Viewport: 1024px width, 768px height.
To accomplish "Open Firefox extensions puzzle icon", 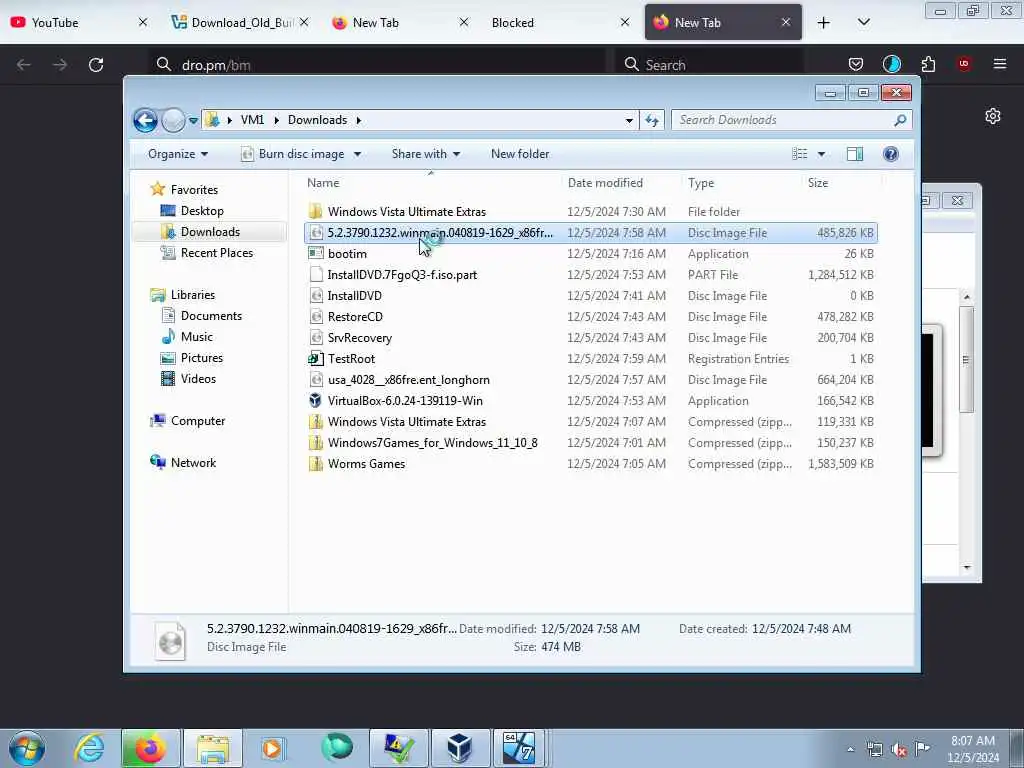I will [928, 64].
